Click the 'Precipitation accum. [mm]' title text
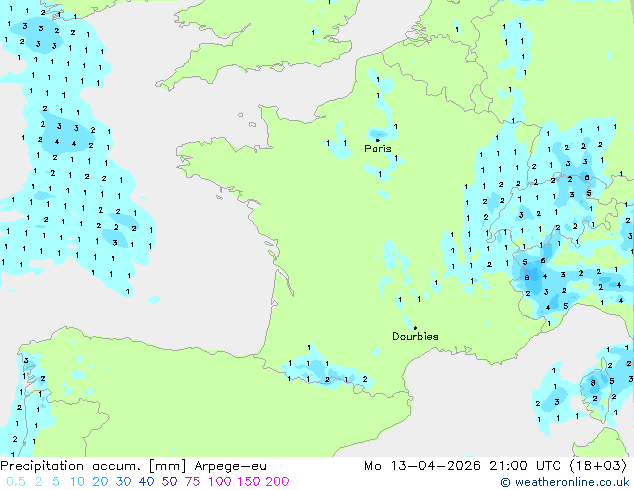Viewport: 634px width, 490px height. pos(93,466)
